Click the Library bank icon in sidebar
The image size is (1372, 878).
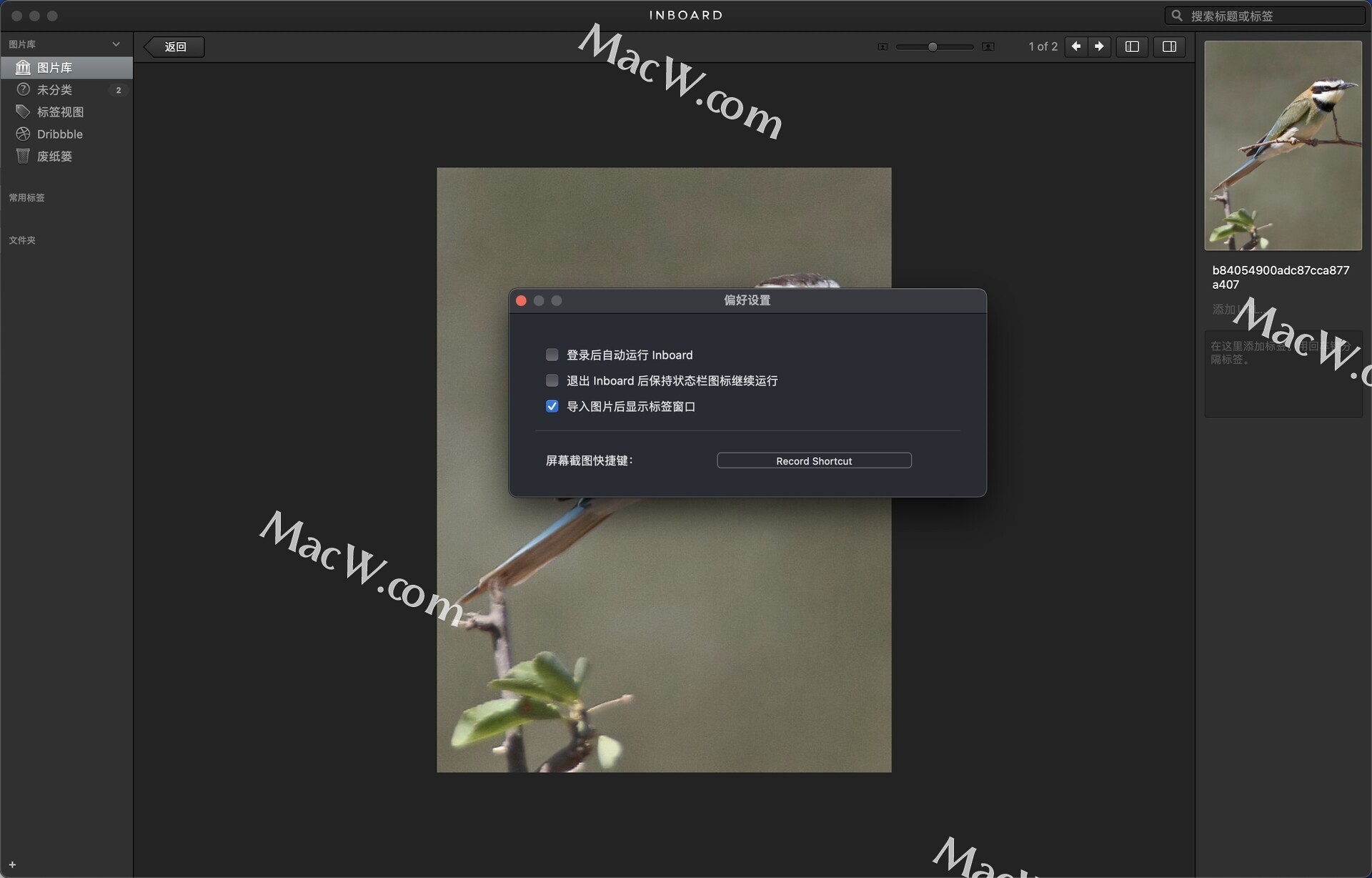23,67
